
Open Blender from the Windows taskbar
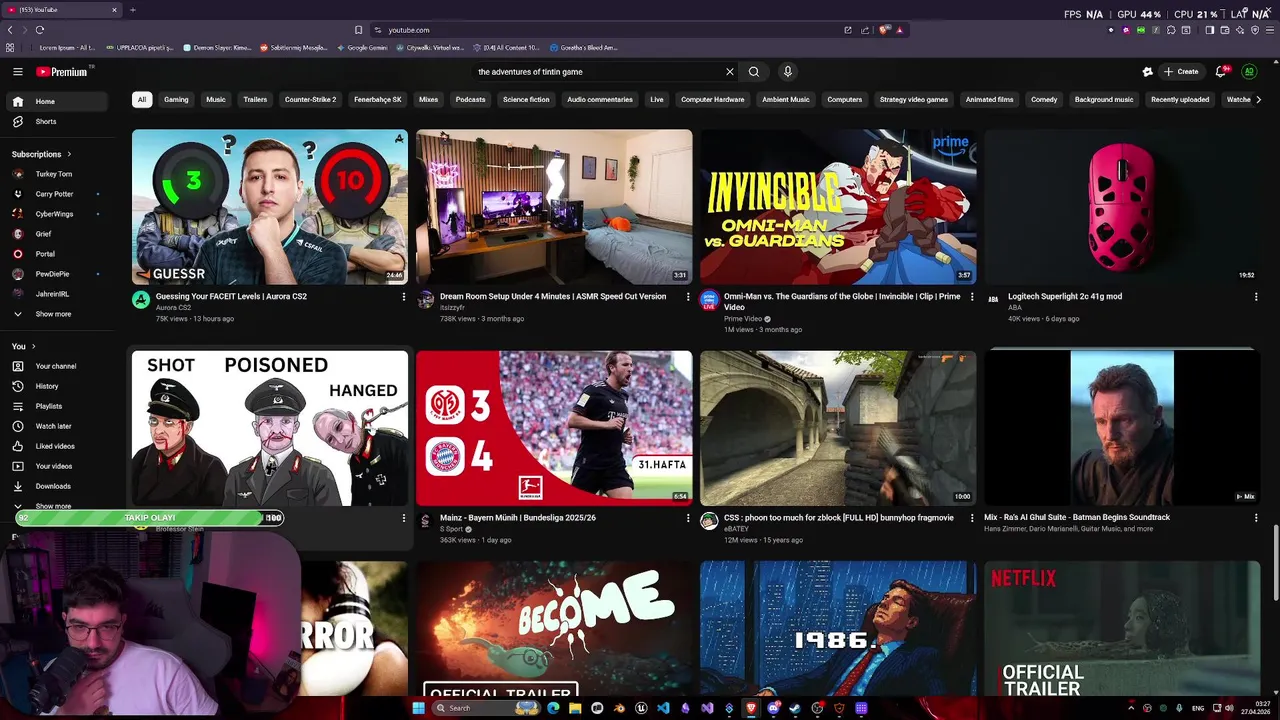pyautogui.click(x=619, y=708)
